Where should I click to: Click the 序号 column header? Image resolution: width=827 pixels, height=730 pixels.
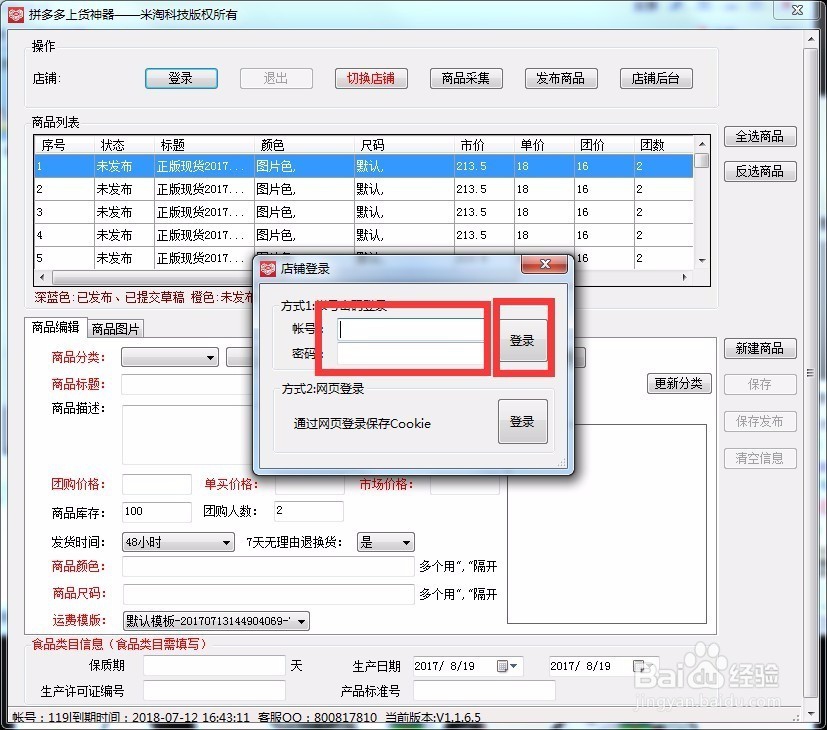[x=64, y=145]
